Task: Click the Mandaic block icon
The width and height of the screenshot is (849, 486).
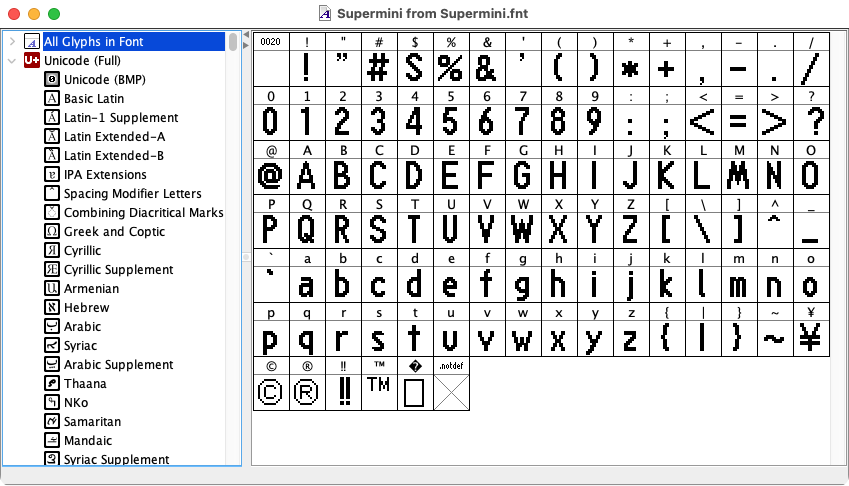Action: coord(52,440)
